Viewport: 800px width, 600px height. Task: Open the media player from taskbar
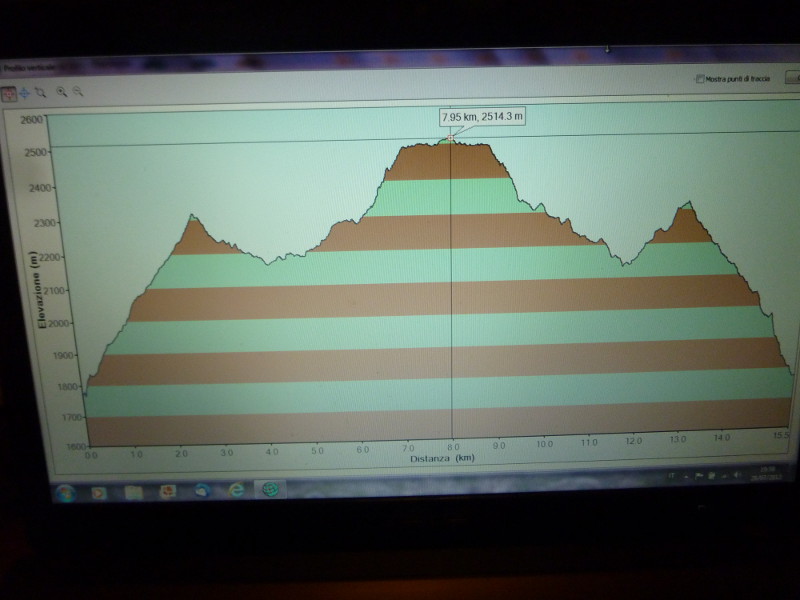[99, 491]
